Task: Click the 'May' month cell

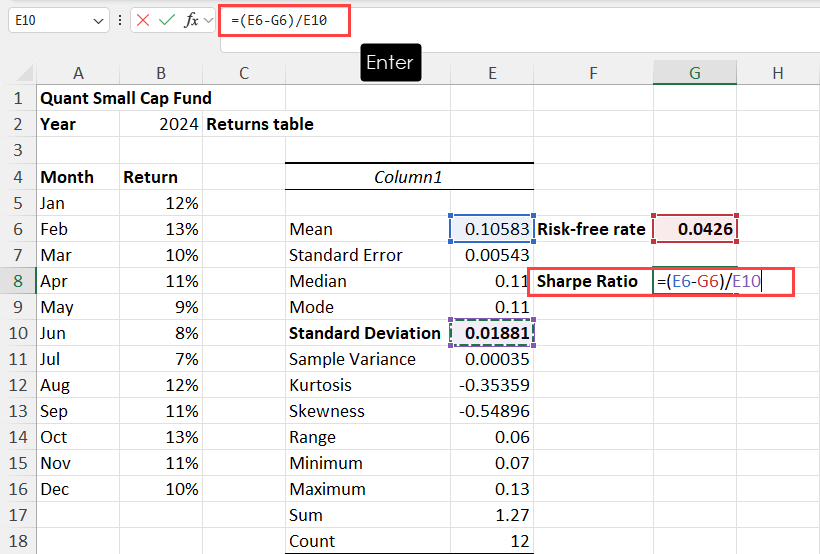Action: click(x=78, y=307)
